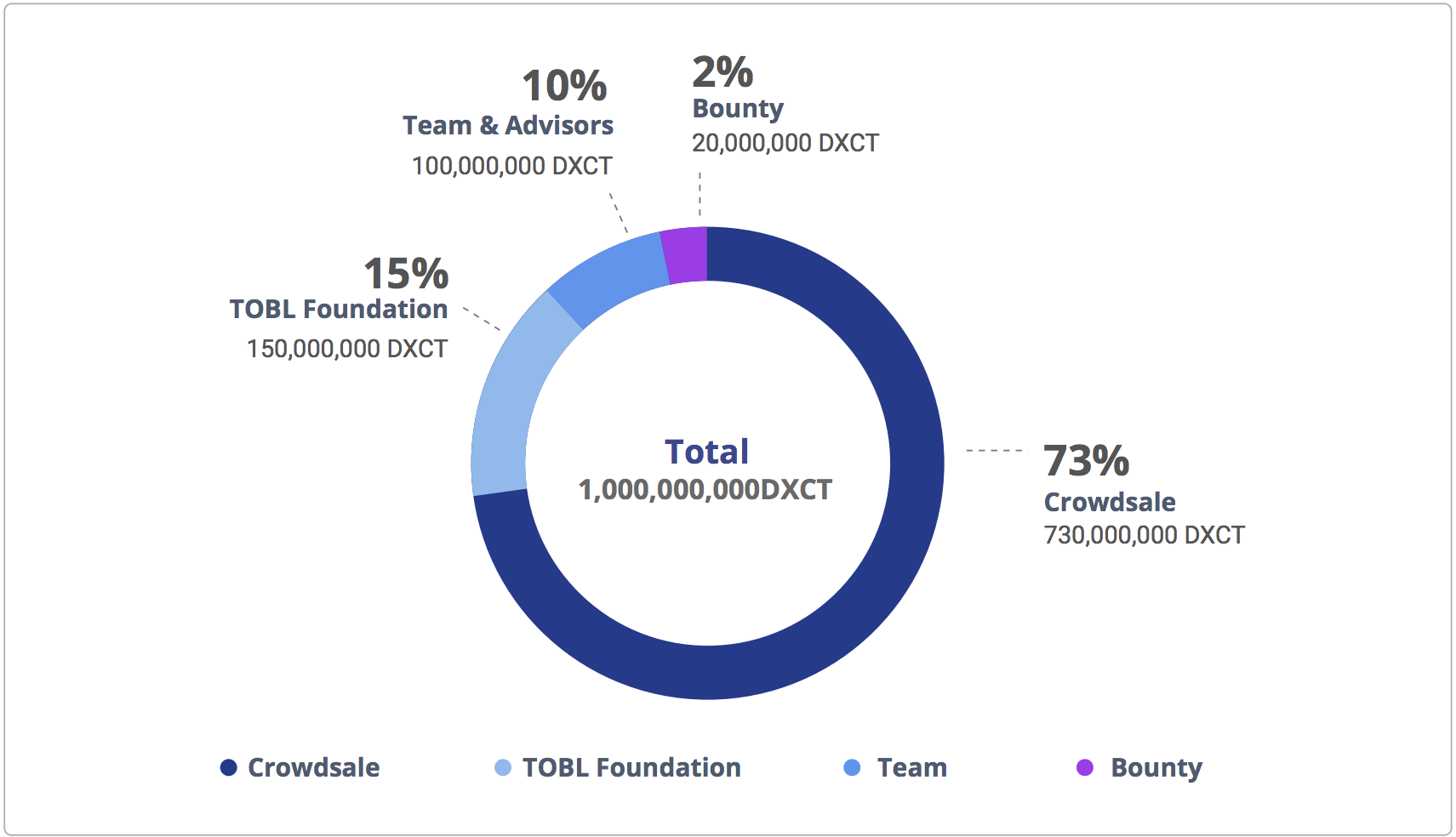Click the 'Bounty' callout label under 2%
1456x837 pixels.
point(738,109)
